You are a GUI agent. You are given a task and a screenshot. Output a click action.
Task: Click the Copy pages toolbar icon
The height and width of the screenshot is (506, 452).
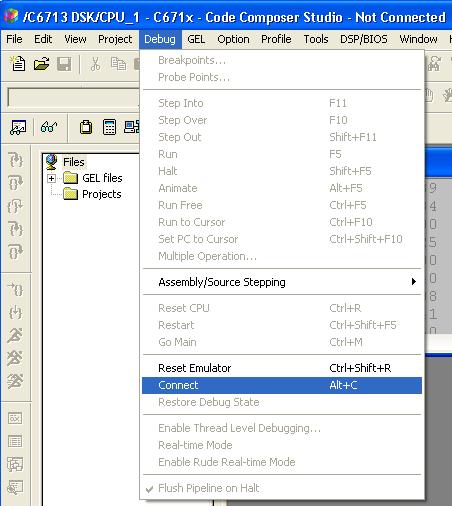pyautogui.click(x=118, y=64)
